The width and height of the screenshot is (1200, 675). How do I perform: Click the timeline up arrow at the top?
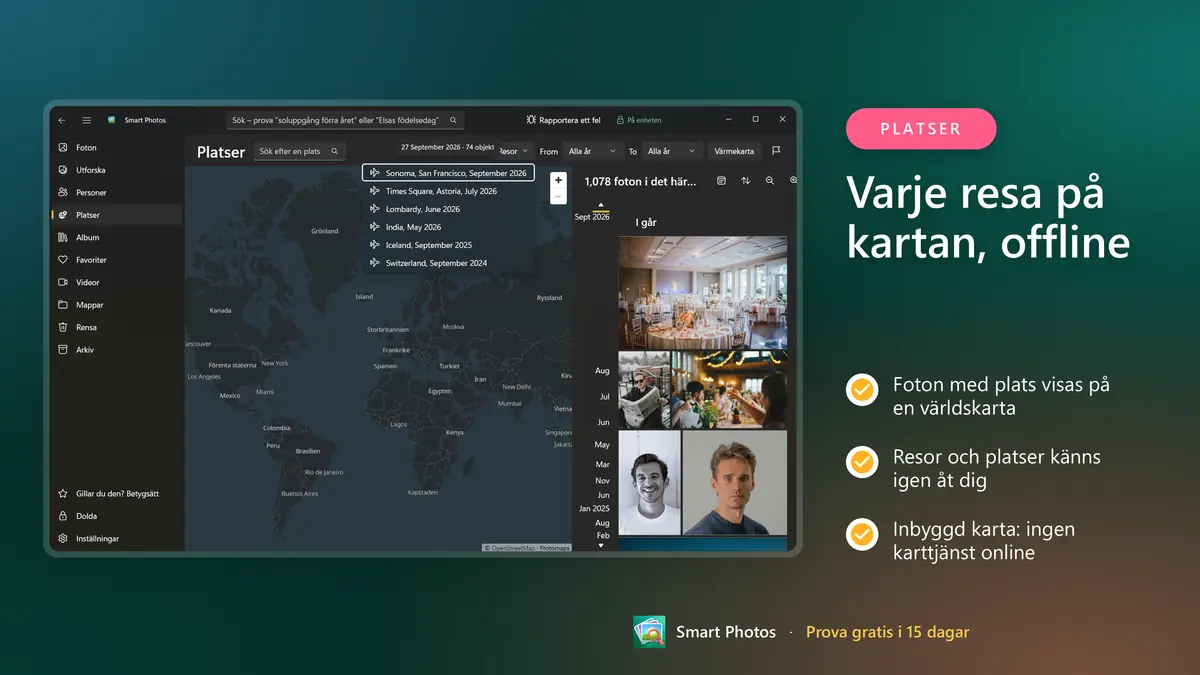(601, 205)
